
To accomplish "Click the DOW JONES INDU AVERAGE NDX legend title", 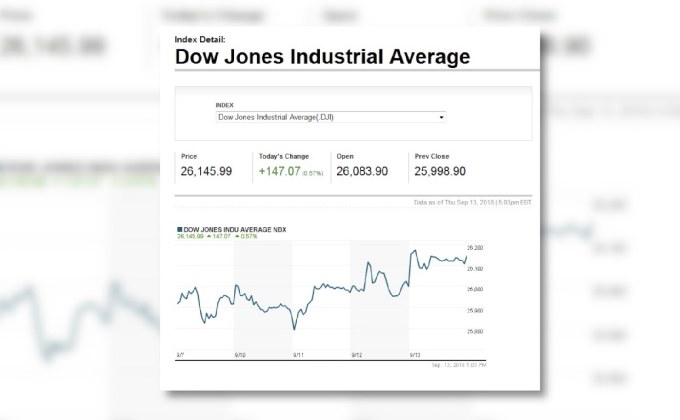I will tap(233, 230).
